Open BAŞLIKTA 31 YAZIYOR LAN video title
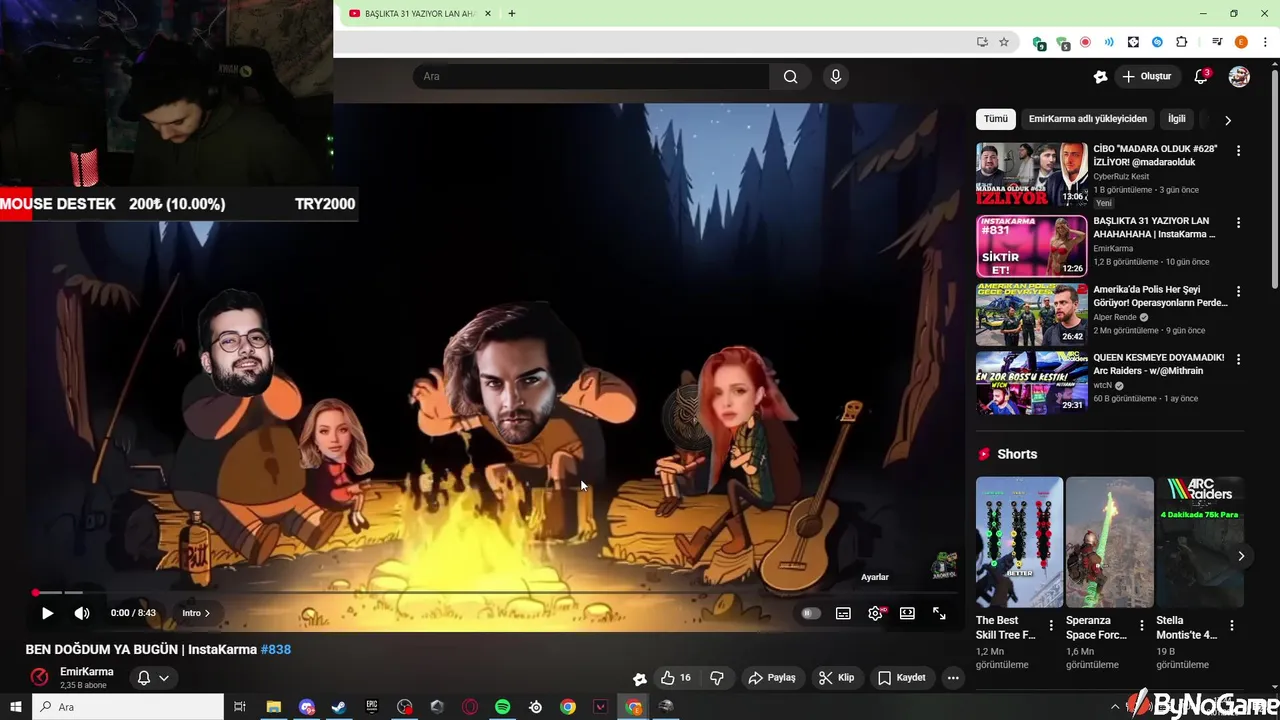Viewport: 1280px width, 720px height. click(x=1155, y=227)
